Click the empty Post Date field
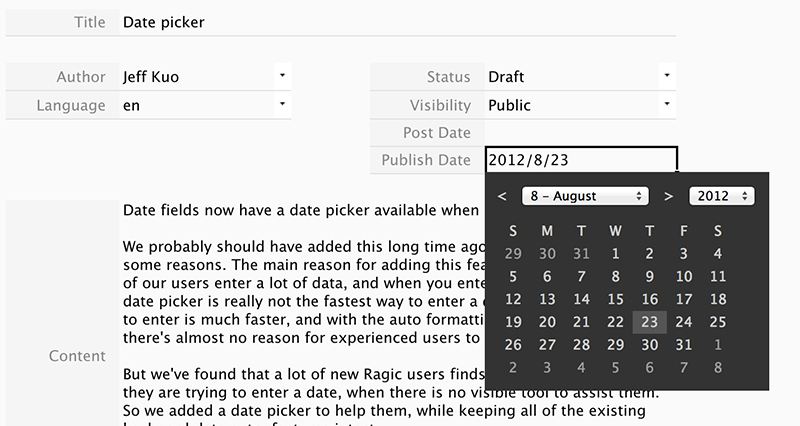The width and height of the screenshot is (800, 426). tap(580, 133)
